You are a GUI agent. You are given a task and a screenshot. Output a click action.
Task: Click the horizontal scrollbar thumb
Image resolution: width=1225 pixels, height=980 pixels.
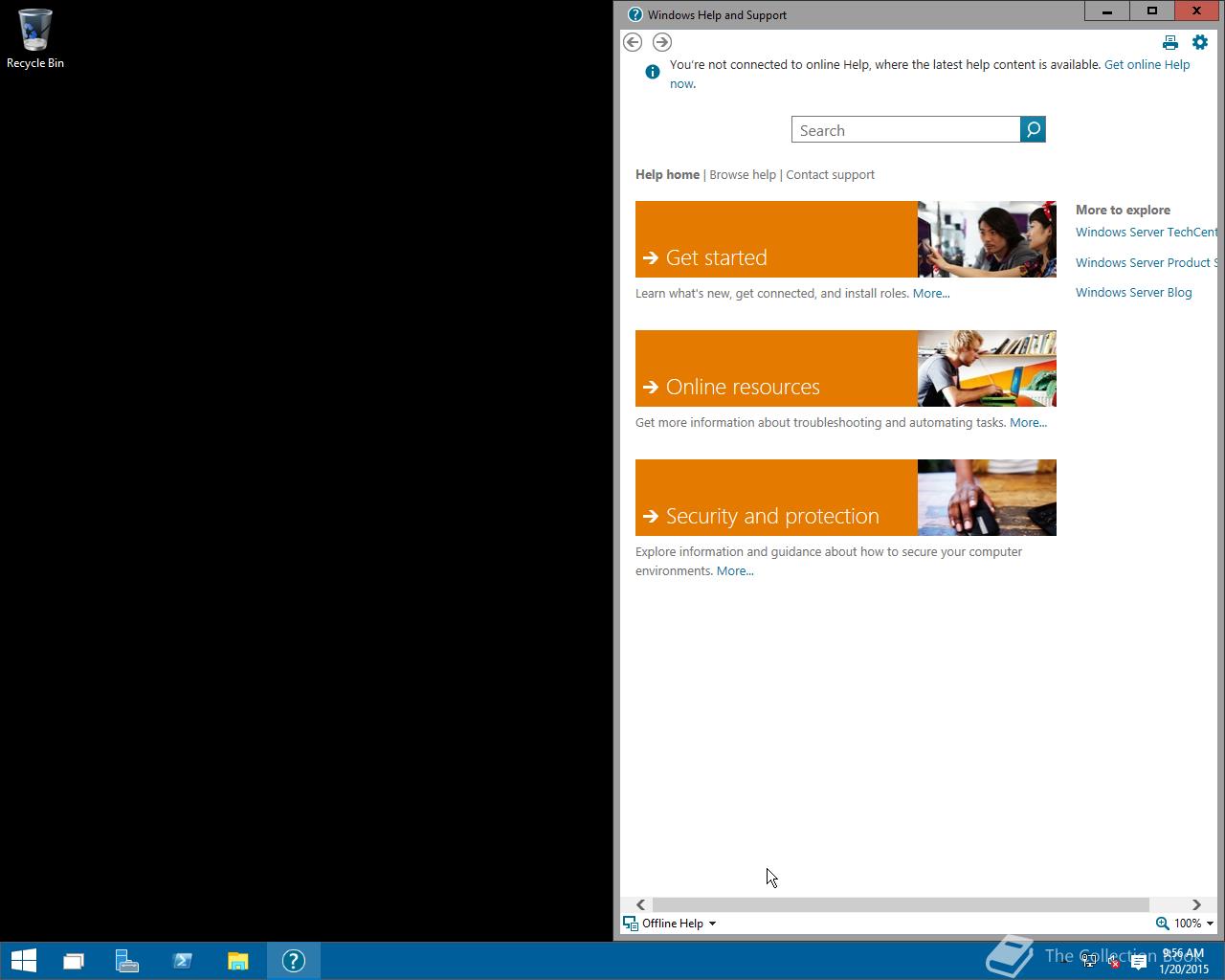900,904
